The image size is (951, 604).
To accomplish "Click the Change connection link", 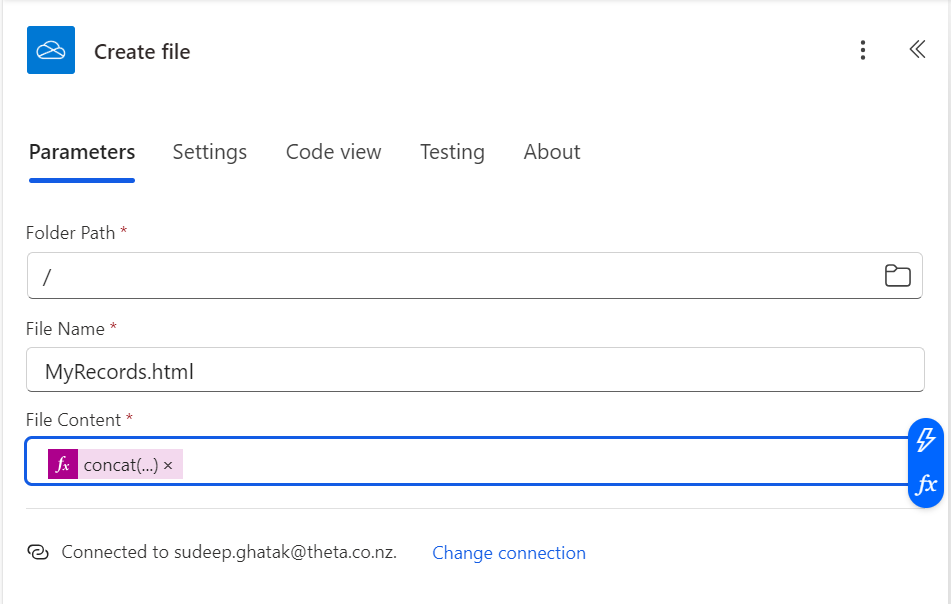I will click(x=509, y=553).
